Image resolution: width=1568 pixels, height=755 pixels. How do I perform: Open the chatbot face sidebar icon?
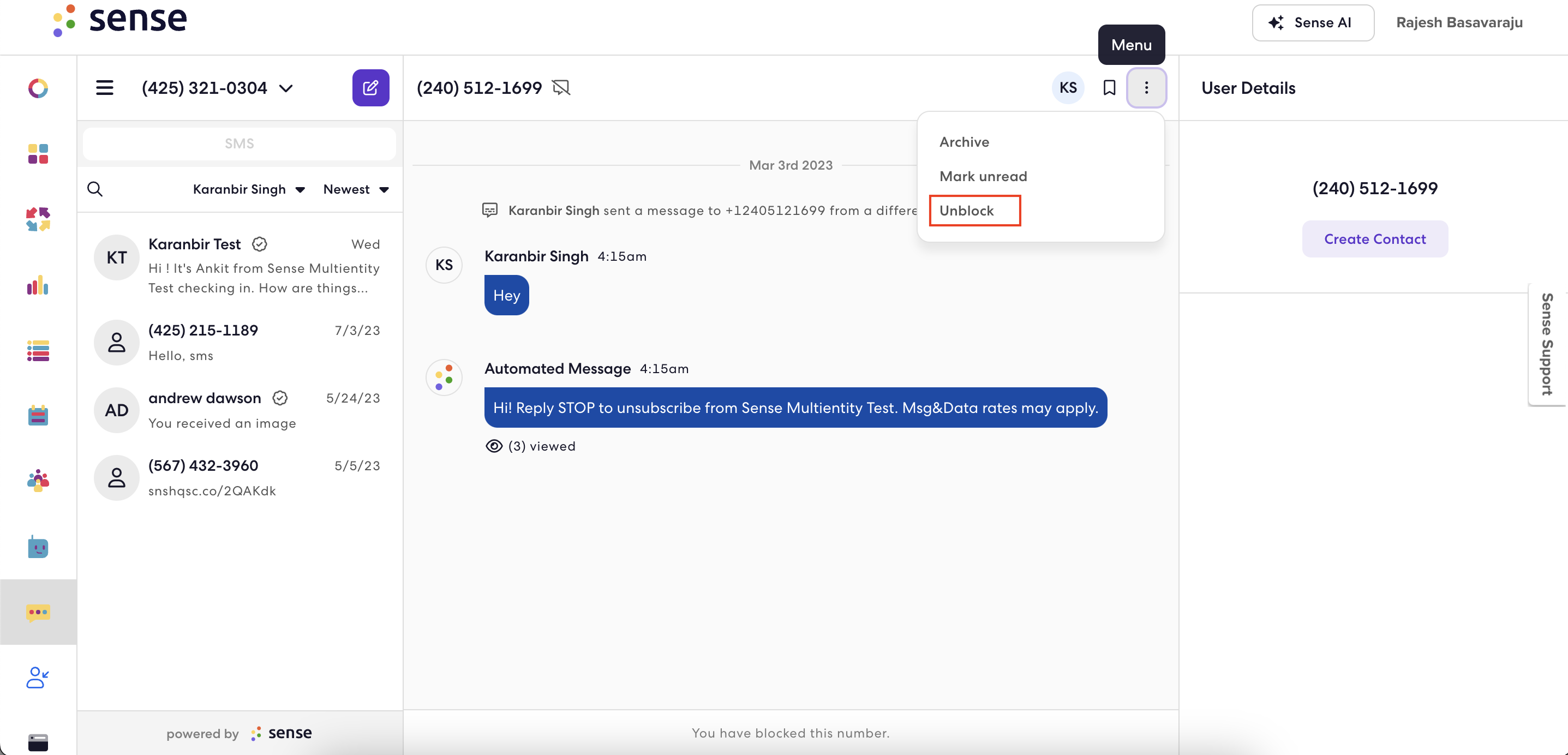(38, 546)
